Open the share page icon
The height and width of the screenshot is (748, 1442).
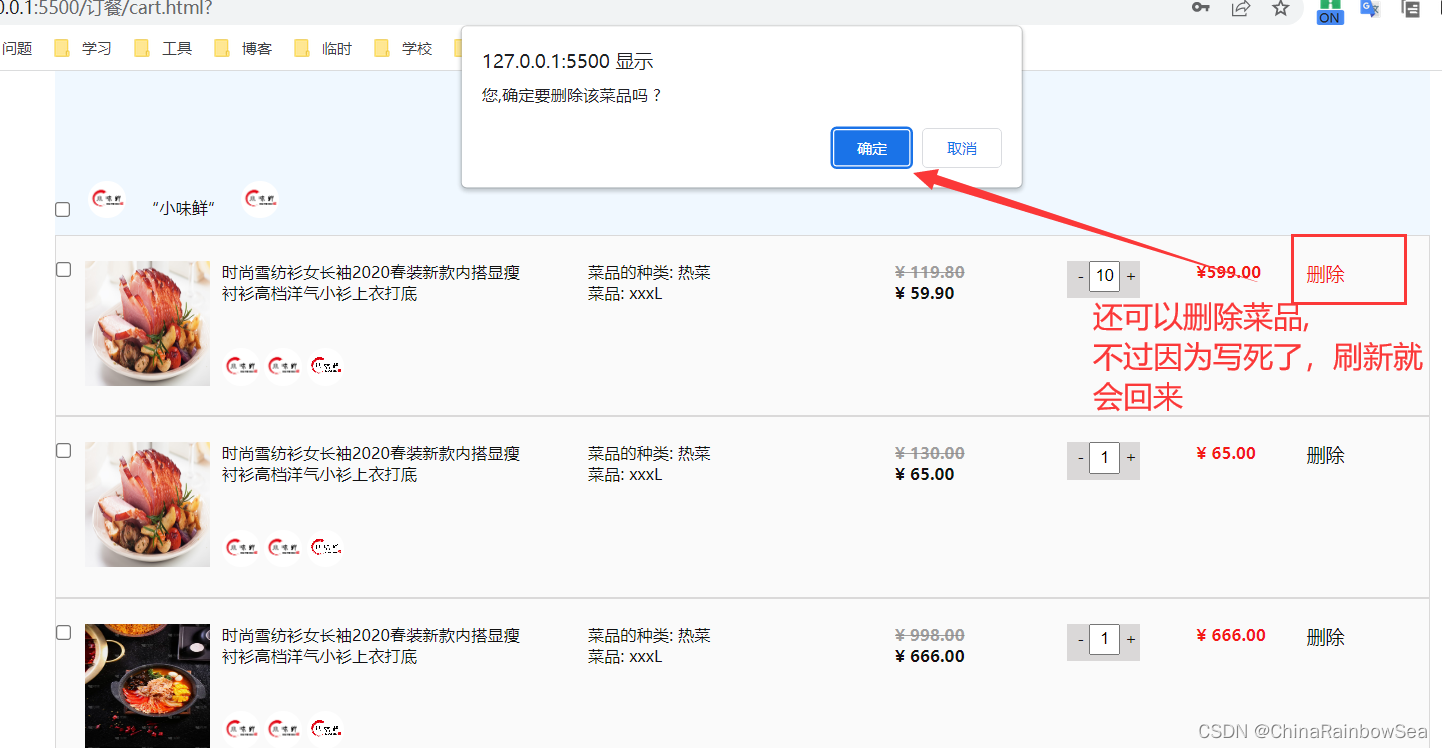click(1241, 8)
